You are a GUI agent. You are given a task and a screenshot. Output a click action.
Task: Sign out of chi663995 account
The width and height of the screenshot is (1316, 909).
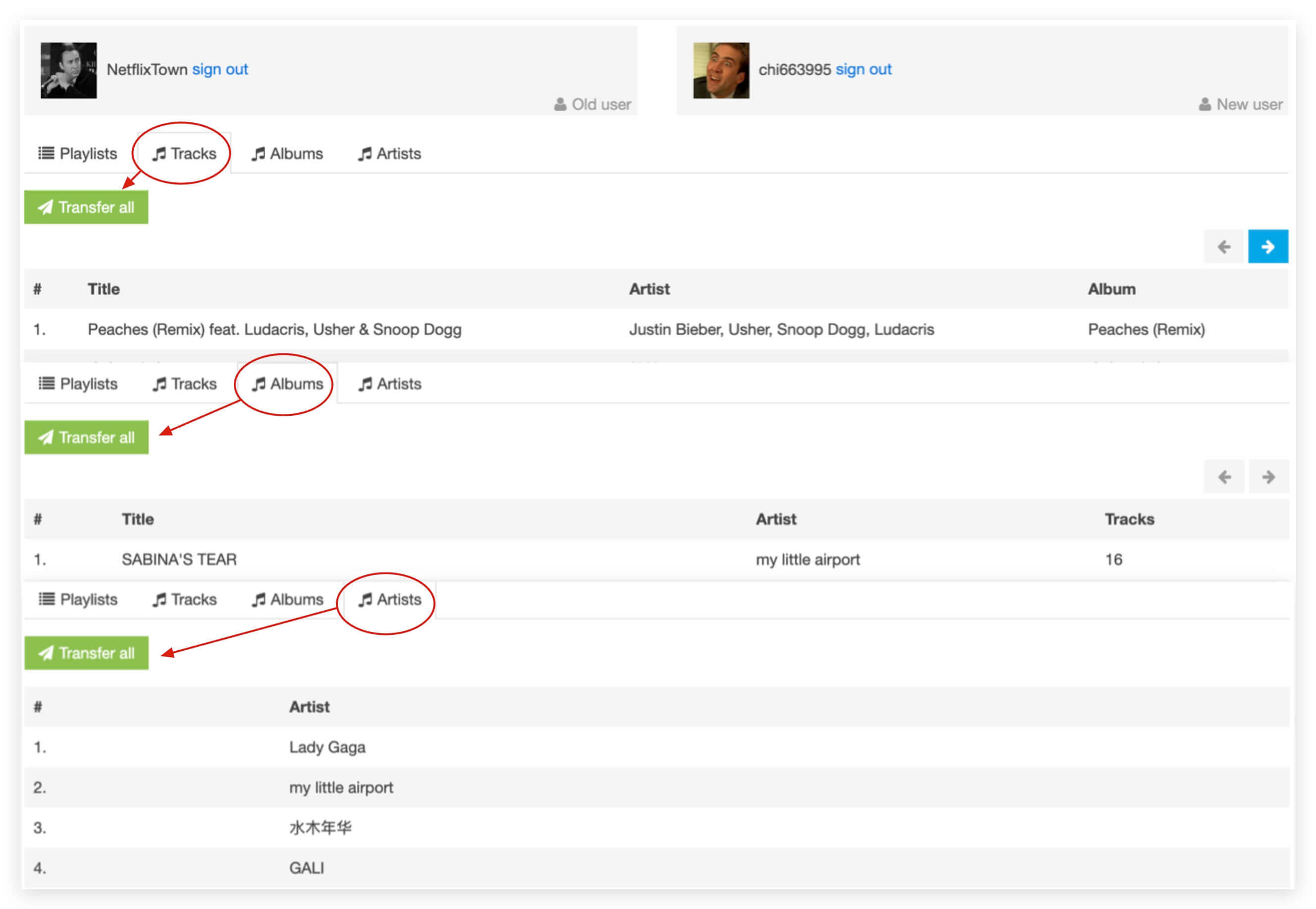pos(864,69)
